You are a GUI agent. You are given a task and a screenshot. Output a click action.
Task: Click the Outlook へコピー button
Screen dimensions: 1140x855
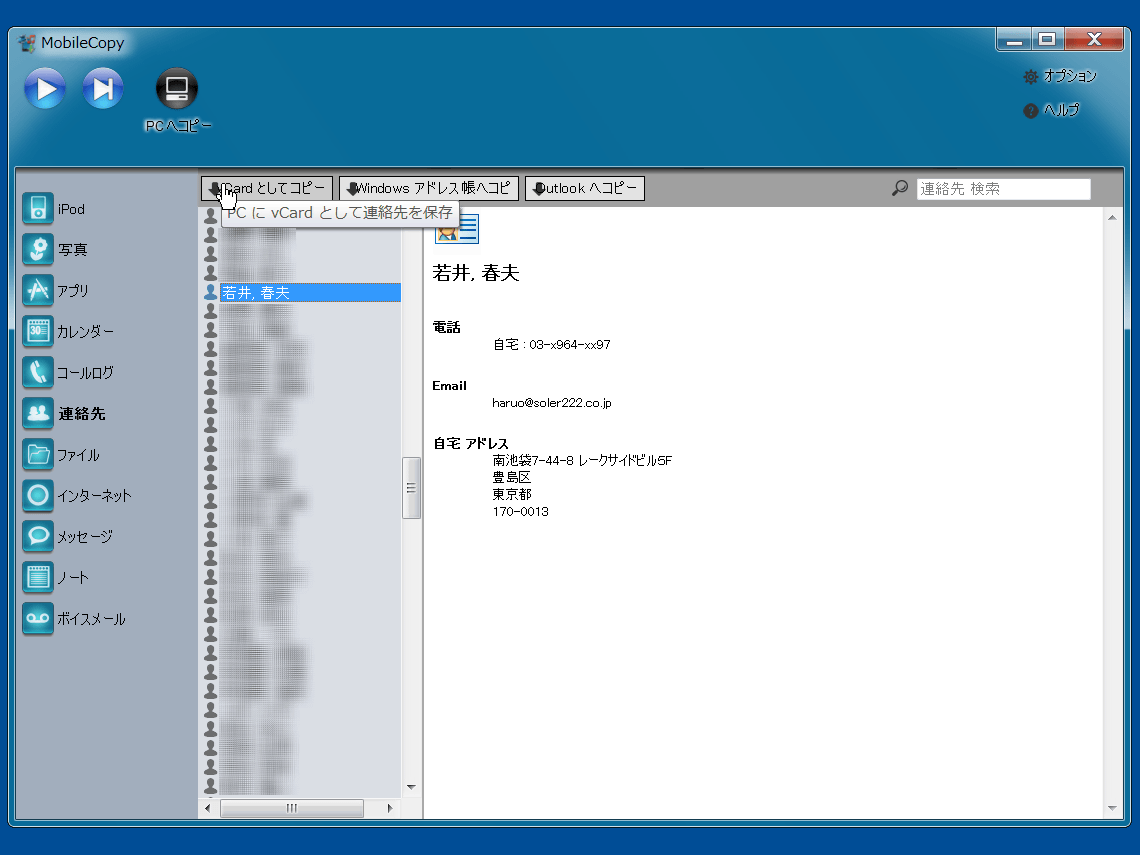click(585, 188)
